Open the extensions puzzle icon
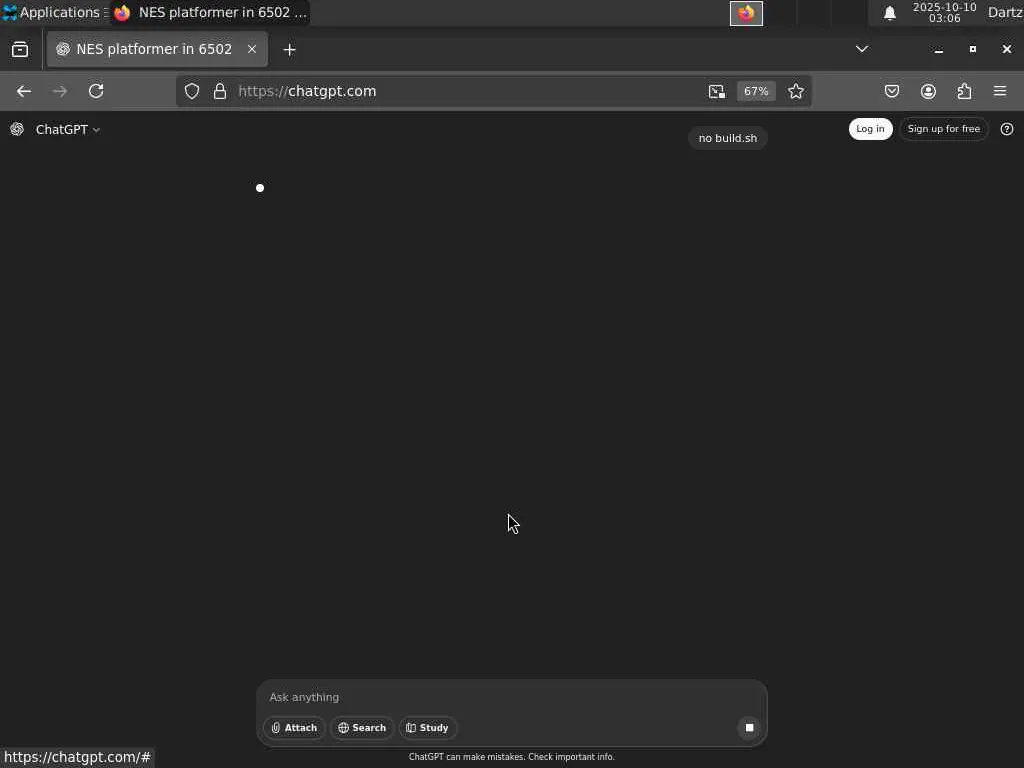The height and width of the screenshot is (768, 1024). click(x=965, y=91)
